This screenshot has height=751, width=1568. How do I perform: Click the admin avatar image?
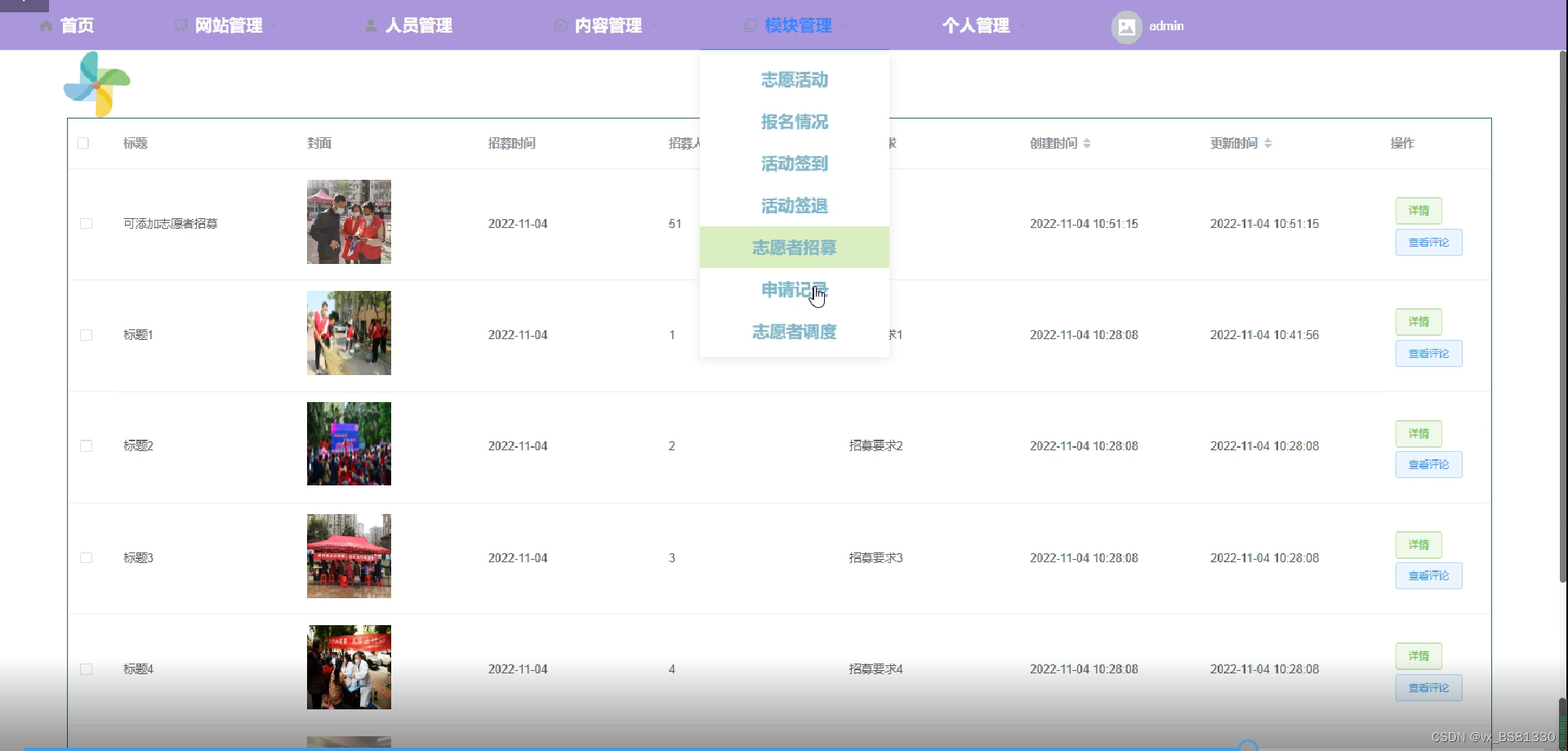1126,27
